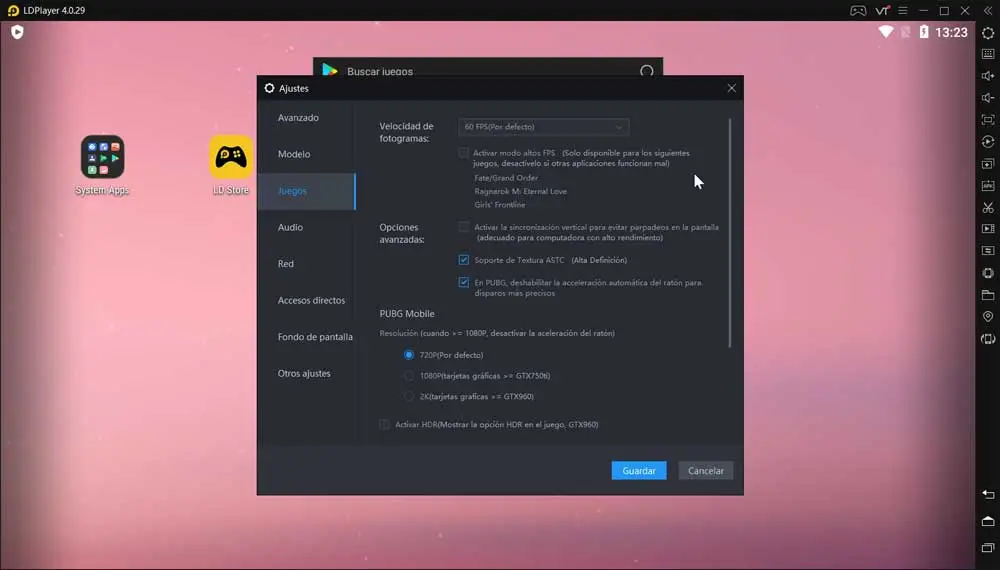Viewport: 1000px width, 570px height.
Task: Select 1080P resolution radio button
Action: point(409,376)
